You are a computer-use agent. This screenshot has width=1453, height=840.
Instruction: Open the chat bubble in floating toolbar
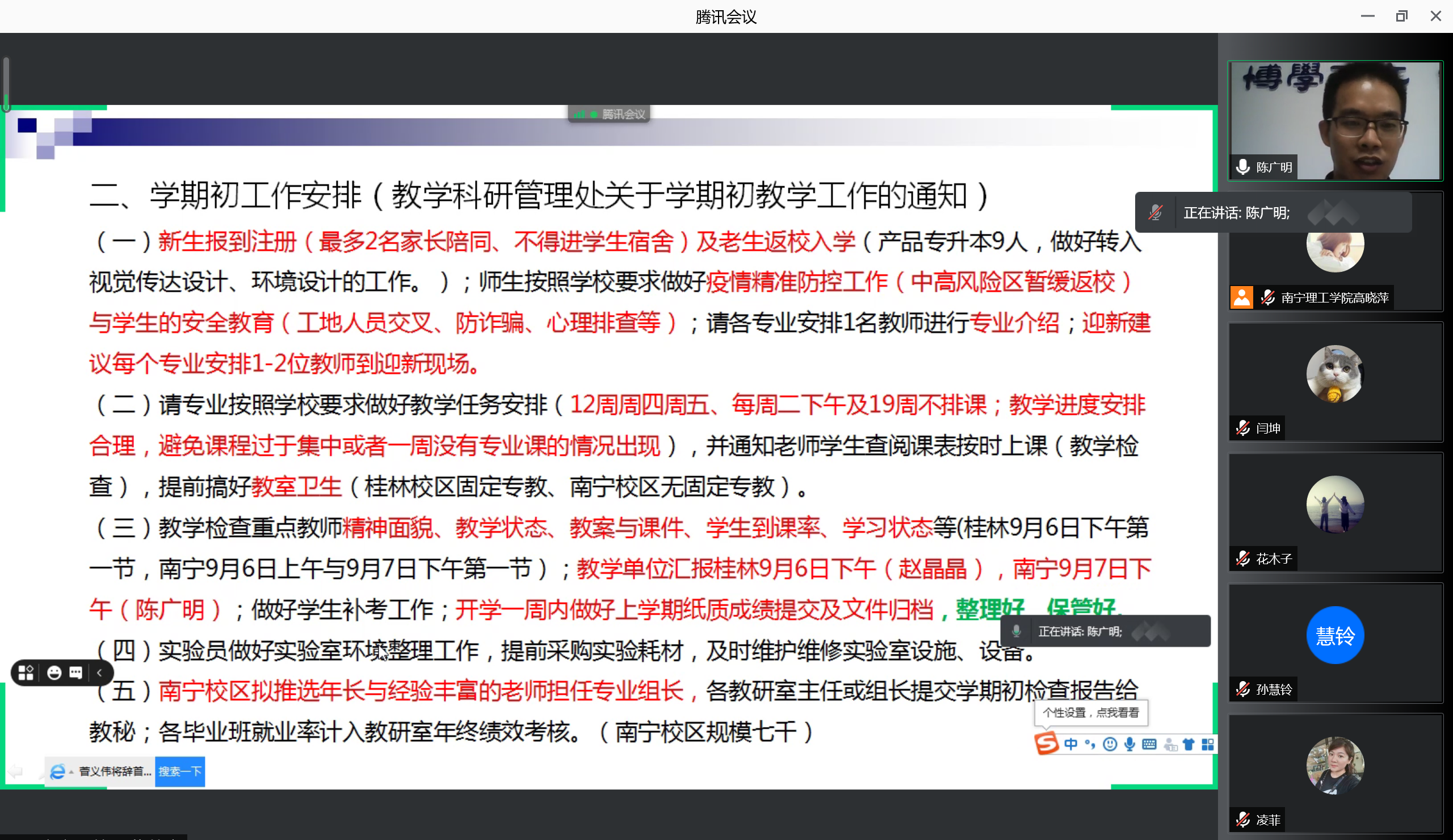click(75, 673)
